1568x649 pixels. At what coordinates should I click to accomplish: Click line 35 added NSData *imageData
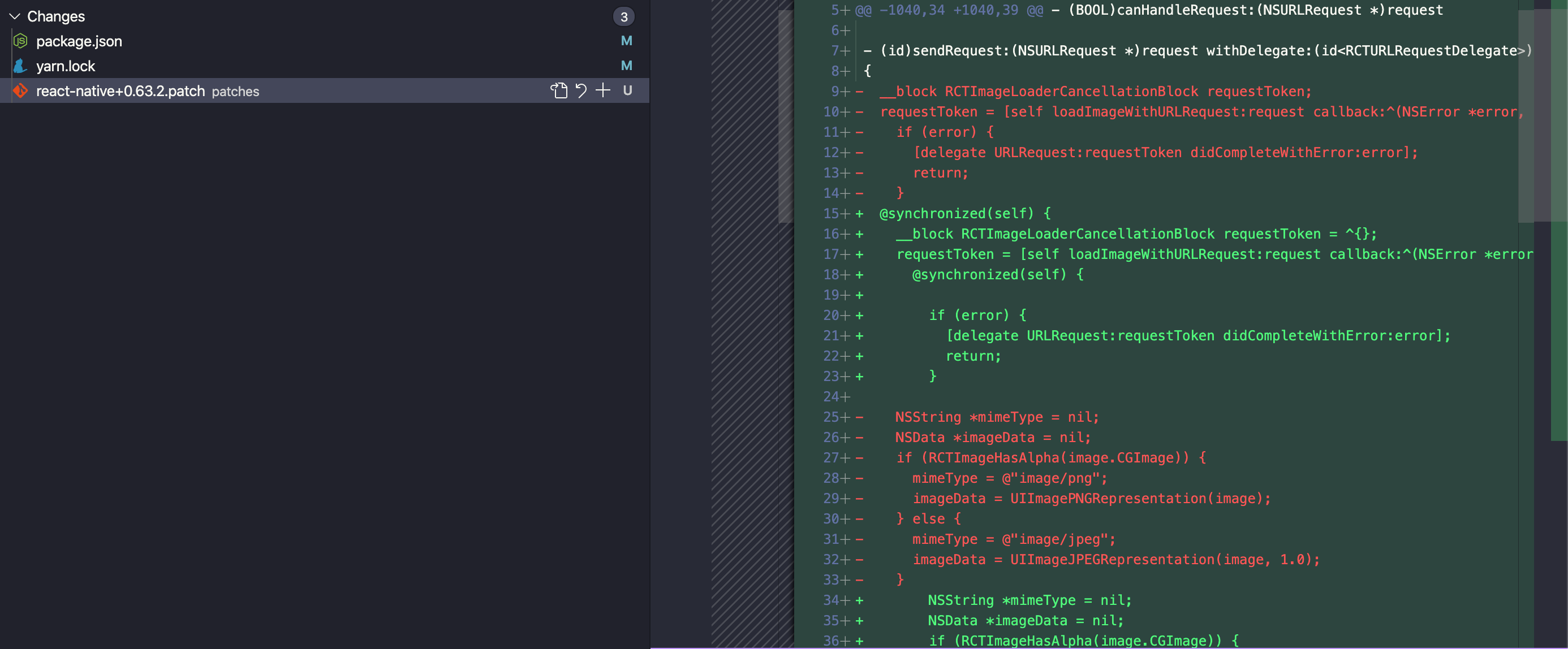(1026, 620)
